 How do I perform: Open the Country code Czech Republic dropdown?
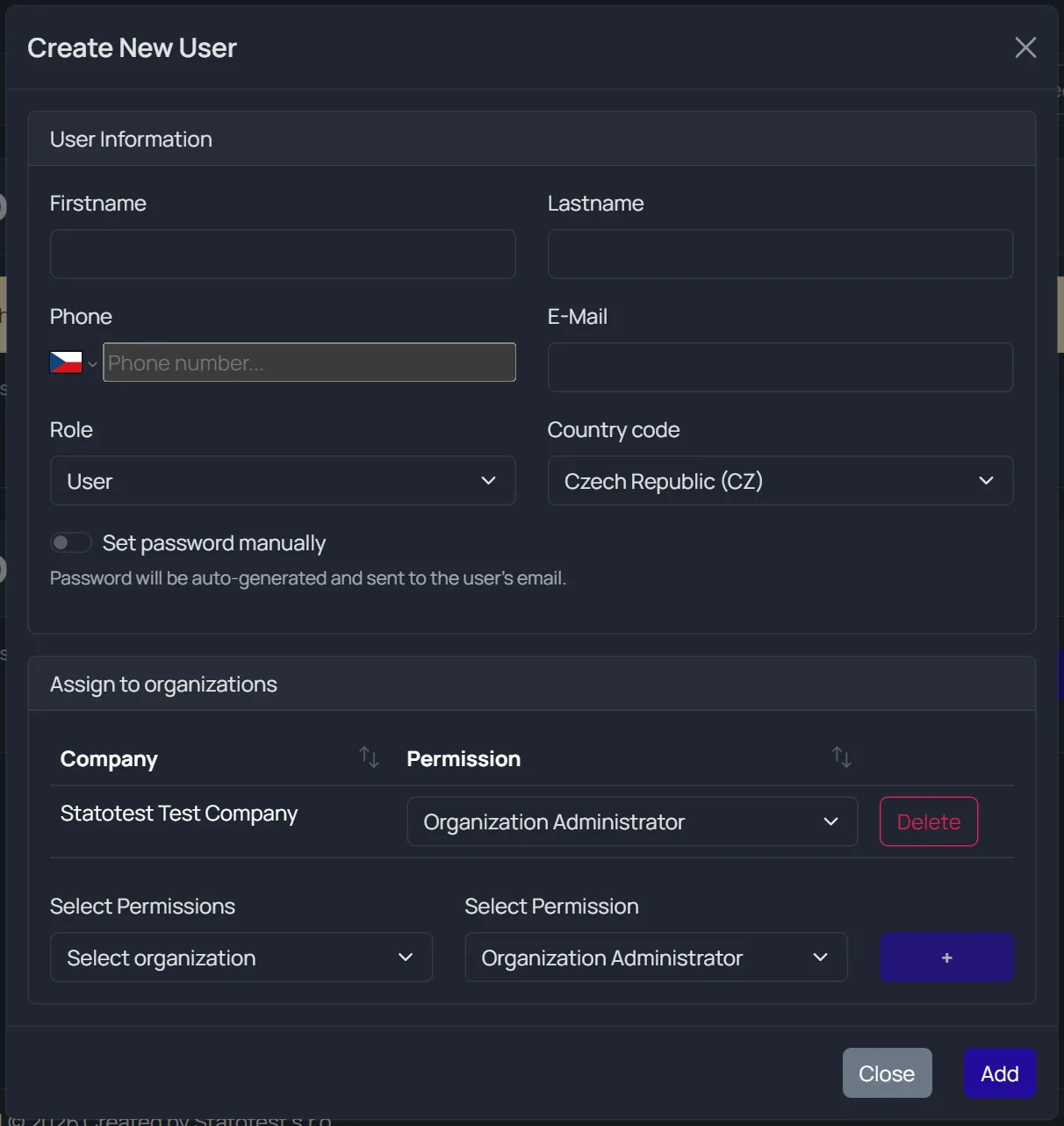(780, 481)
